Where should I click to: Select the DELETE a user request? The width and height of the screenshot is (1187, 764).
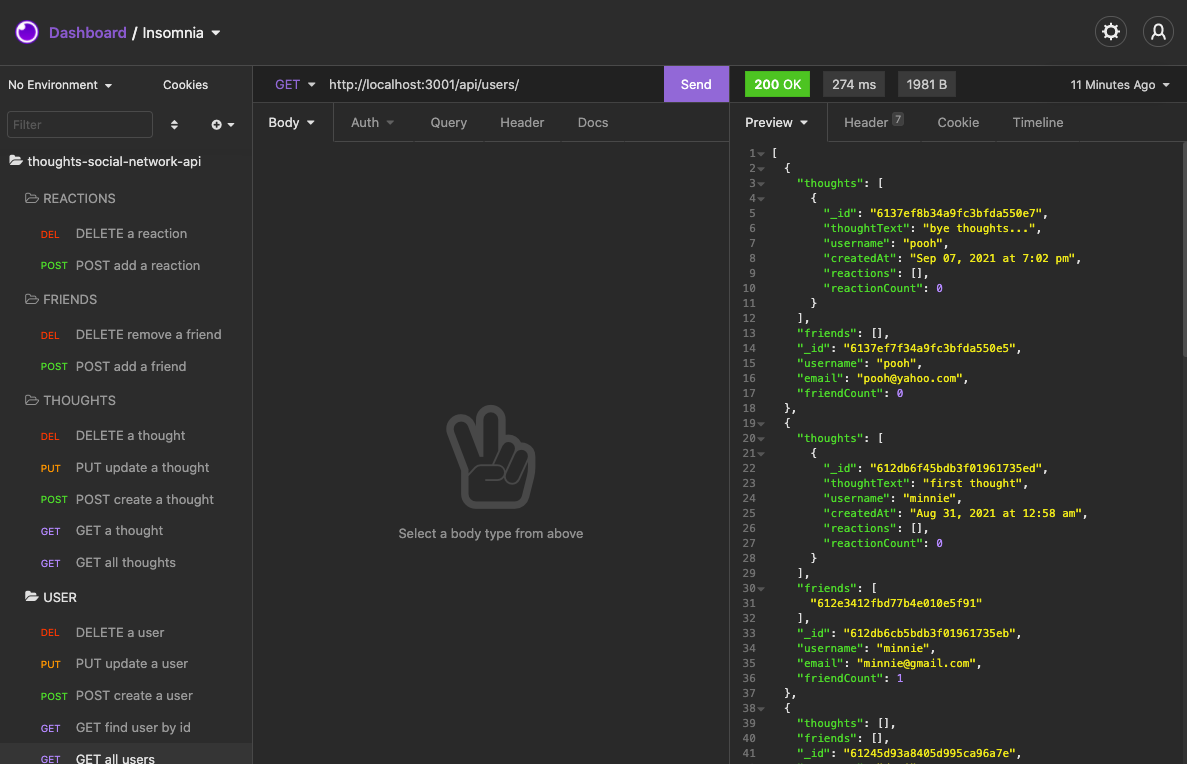[x=126, y=632]
